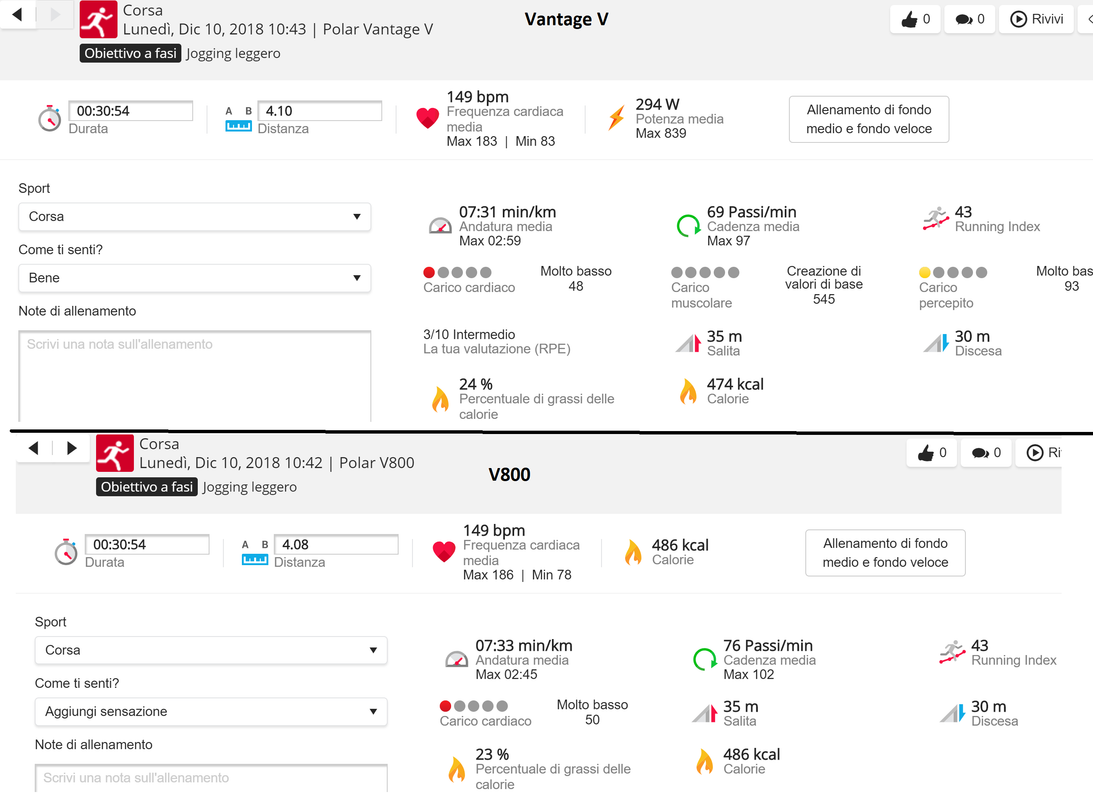Open the V800 Sport dropdown Corsa

pyautogui.click(x=211, y=650)
